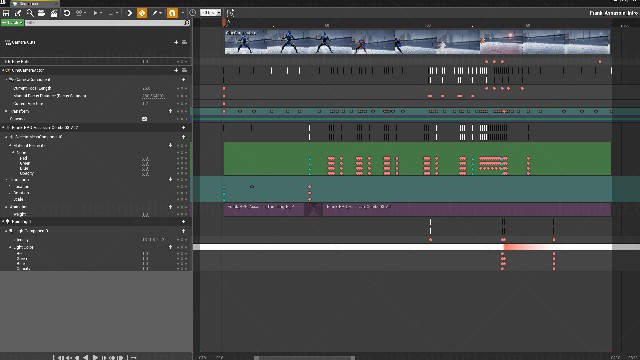640x360 pixels.
Task: Click the Save As toolbar icon
Action: click(x=18, y=13)
